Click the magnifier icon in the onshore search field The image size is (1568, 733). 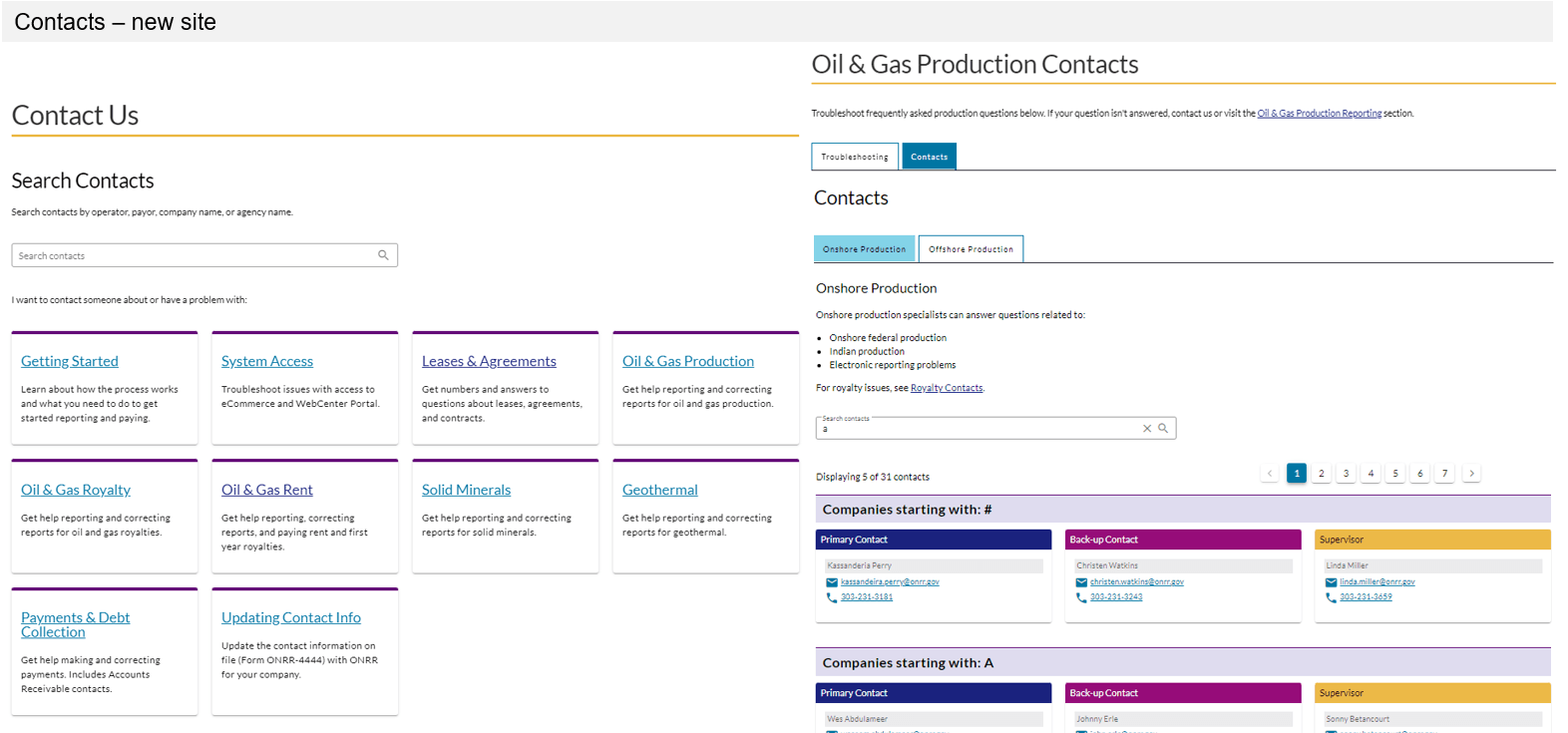1163,429
